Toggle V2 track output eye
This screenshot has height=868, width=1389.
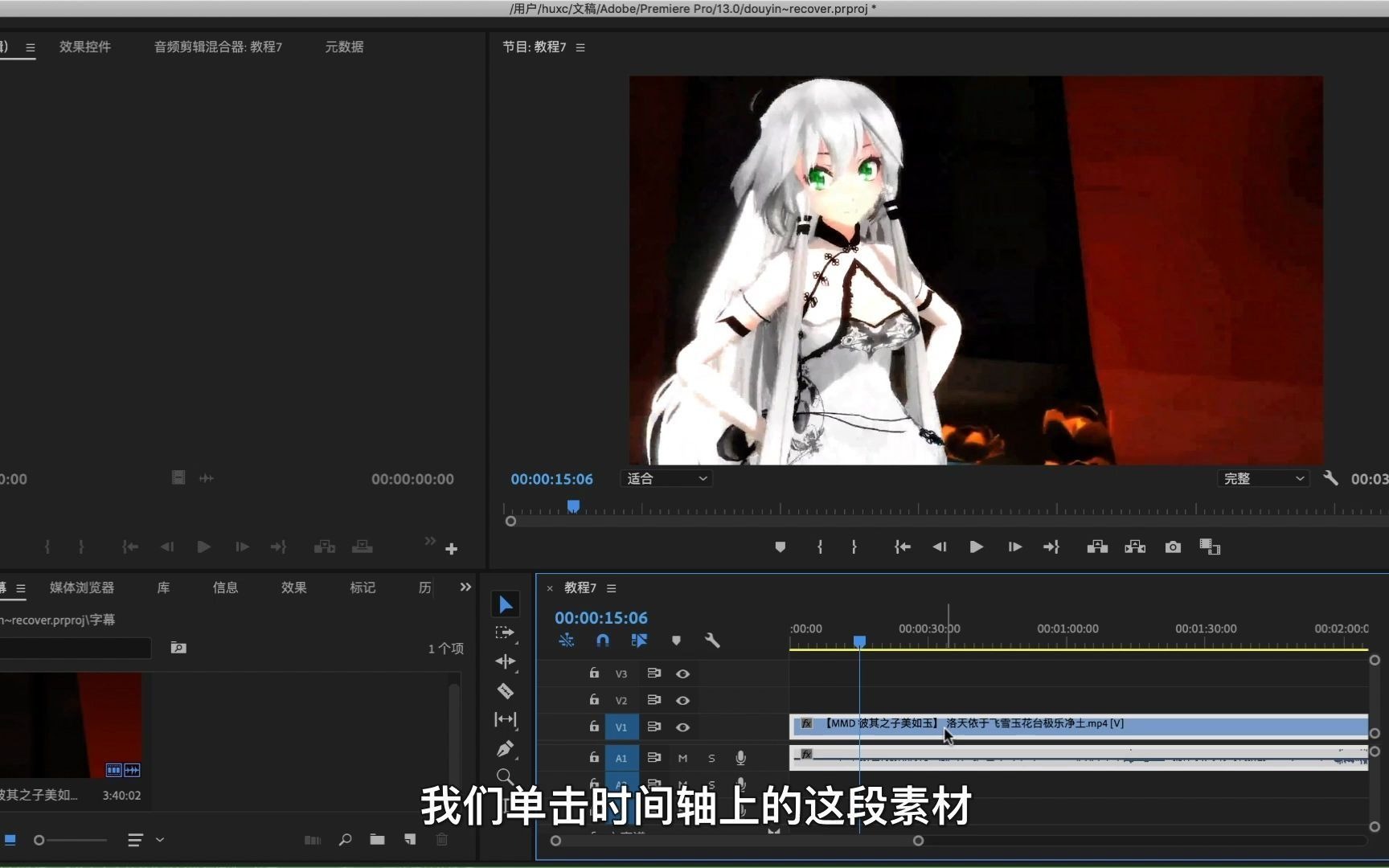(682, 700)
